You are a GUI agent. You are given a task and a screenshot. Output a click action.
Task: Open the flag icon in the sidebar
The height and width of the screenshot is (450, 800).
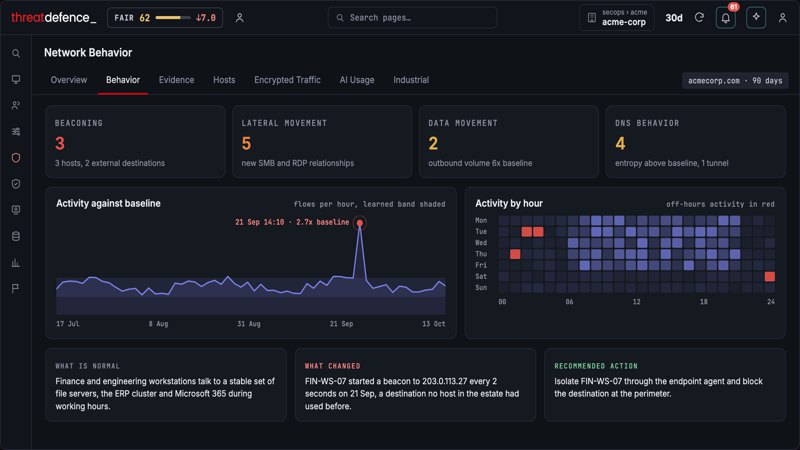(x=16, y=289)
